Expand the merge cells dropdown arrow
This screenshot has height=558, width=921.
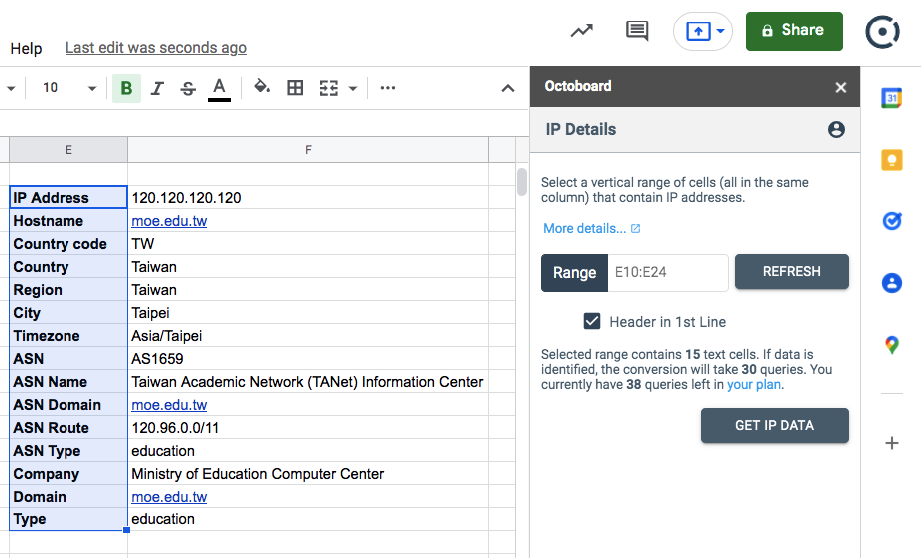352,89
